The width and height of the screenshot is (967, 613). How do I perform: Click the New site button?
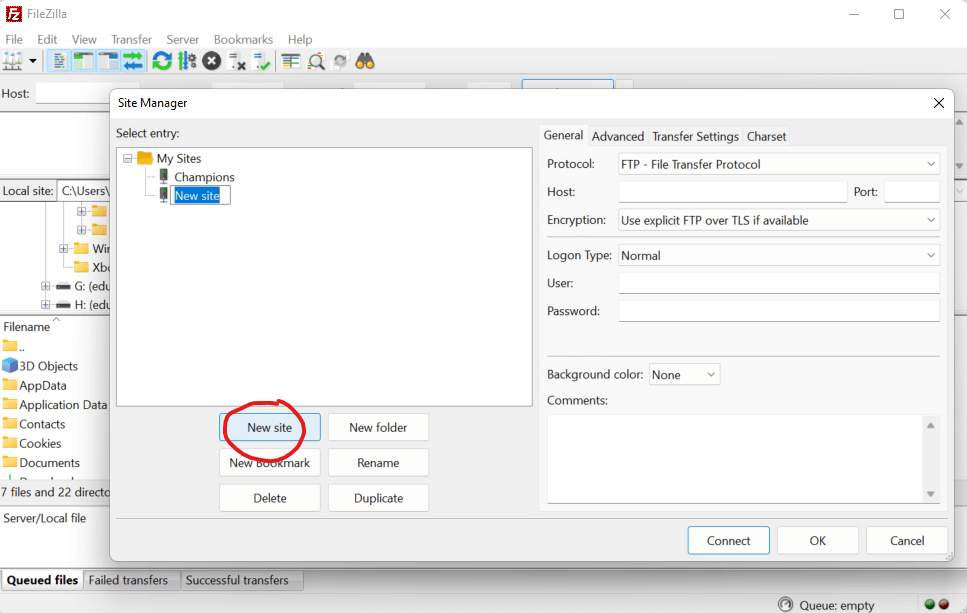pos(270,427)
